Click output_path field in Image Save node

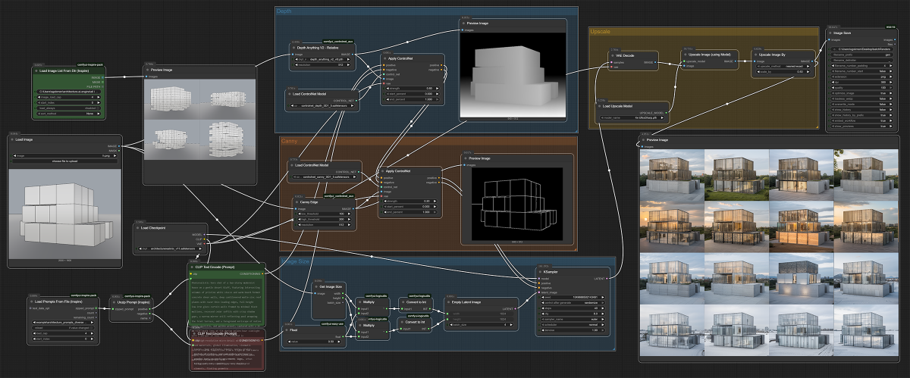(862, 49)
